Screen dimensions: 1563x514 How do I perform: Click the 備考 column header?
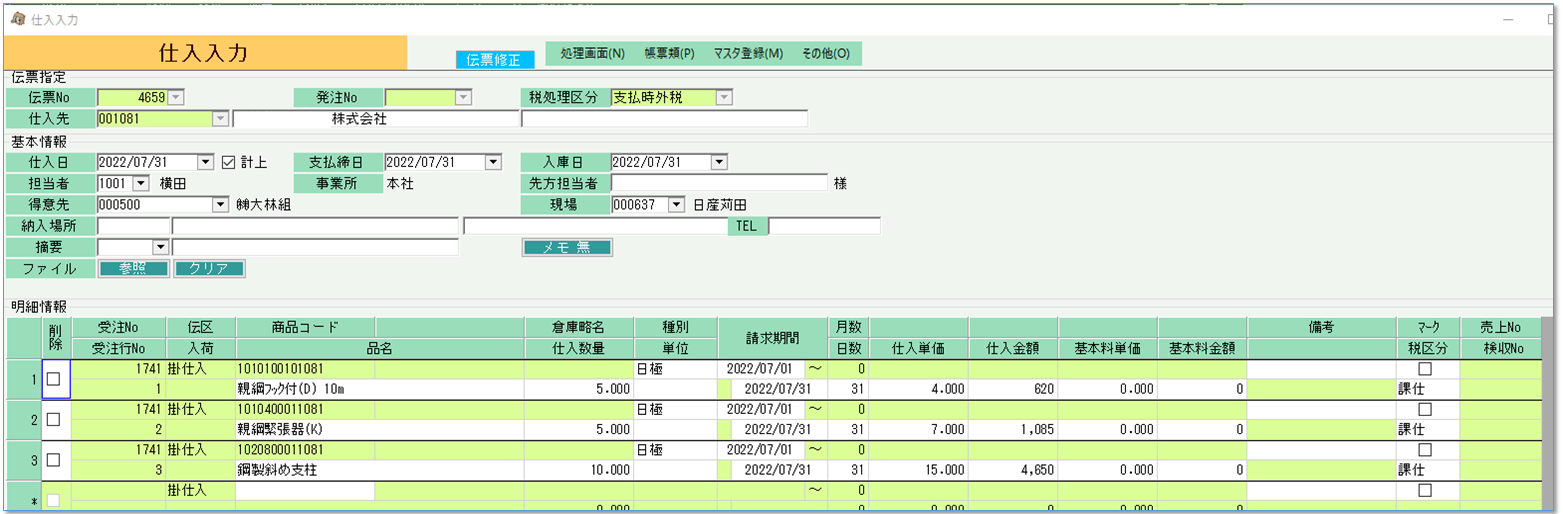[1322, 328]
